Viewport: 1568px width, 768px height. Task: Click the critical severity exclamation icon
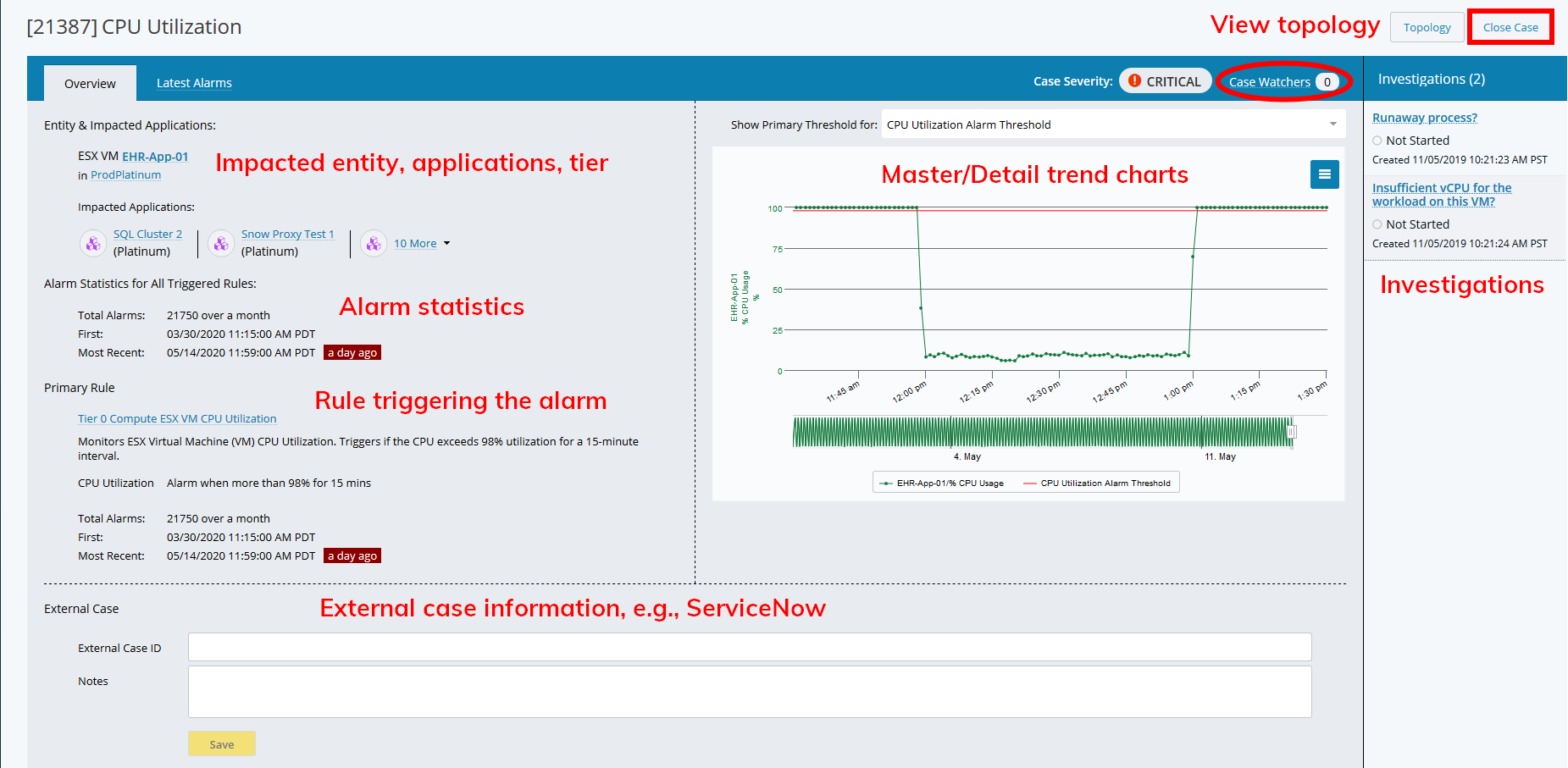pos(1134,80)
